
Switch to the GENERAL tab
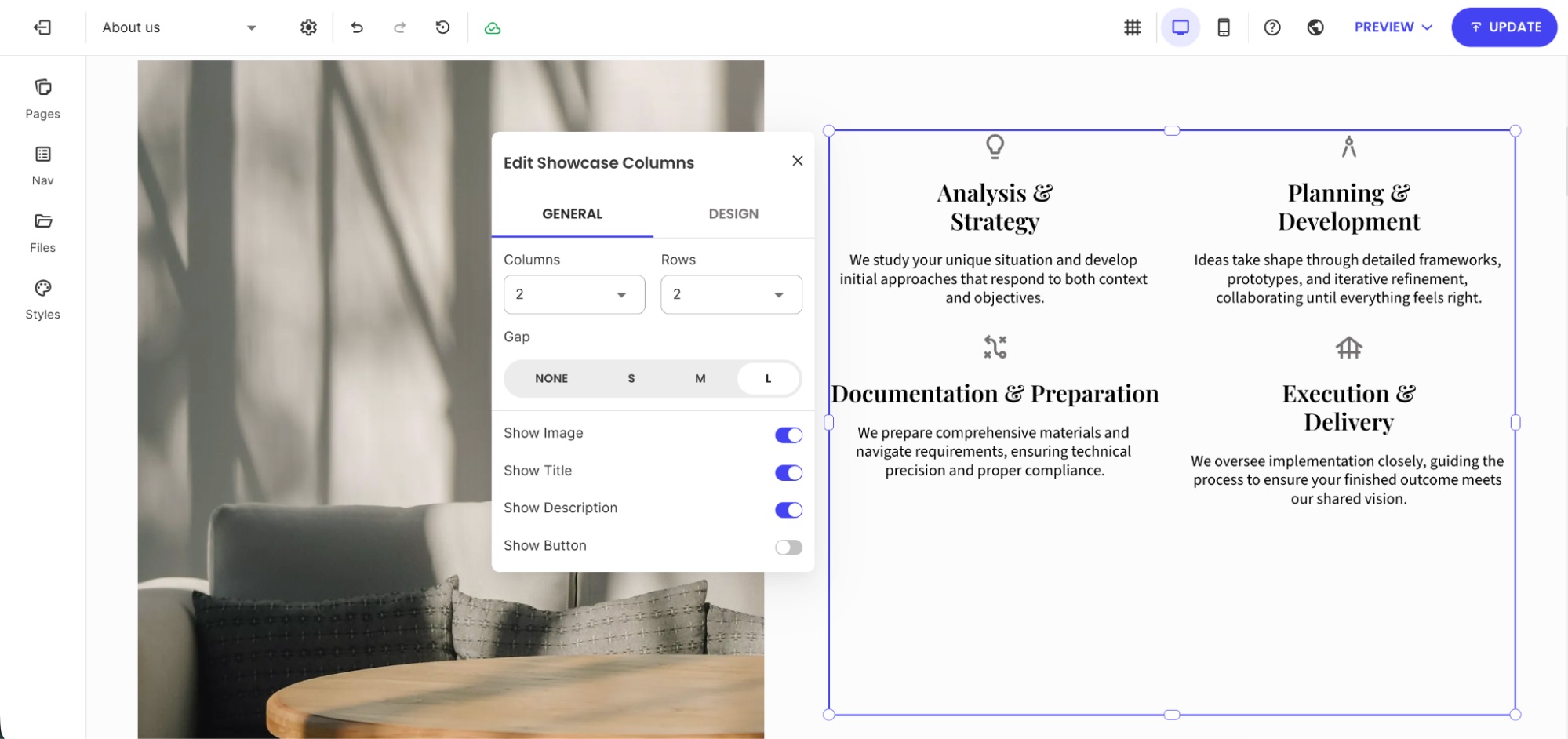pyautogui.click(x=572, y=214)
